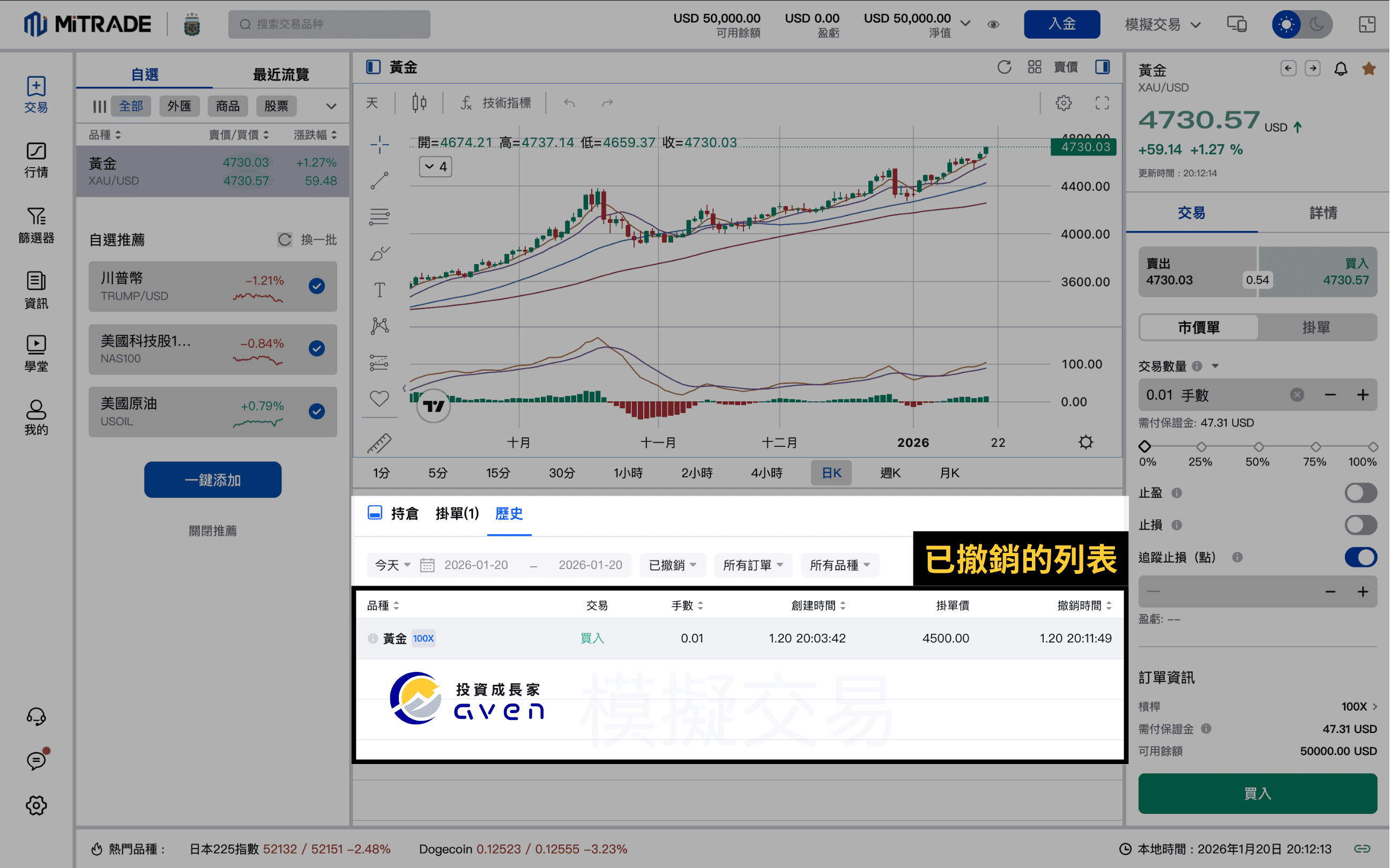Switch to the 持倉 positions tab
The height and width of the screenshot is (868, 1391).
click(x=405, y=514)
